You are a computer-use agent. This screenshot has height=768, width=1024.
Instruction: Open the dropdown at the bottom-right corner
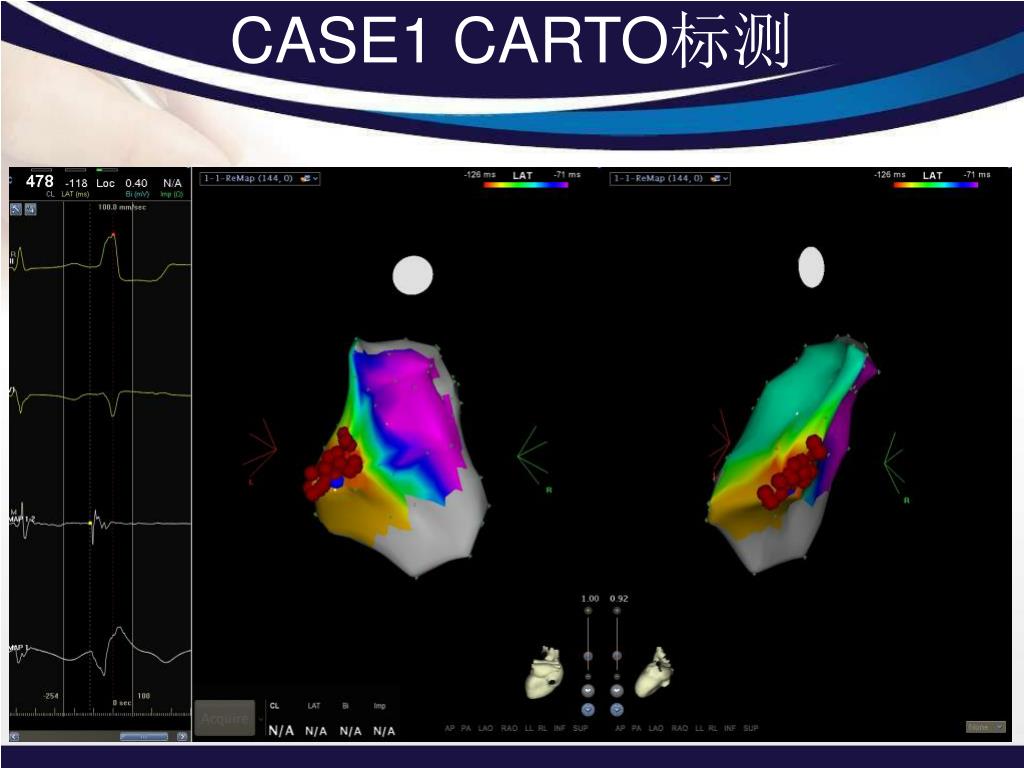tap(985, 727)
